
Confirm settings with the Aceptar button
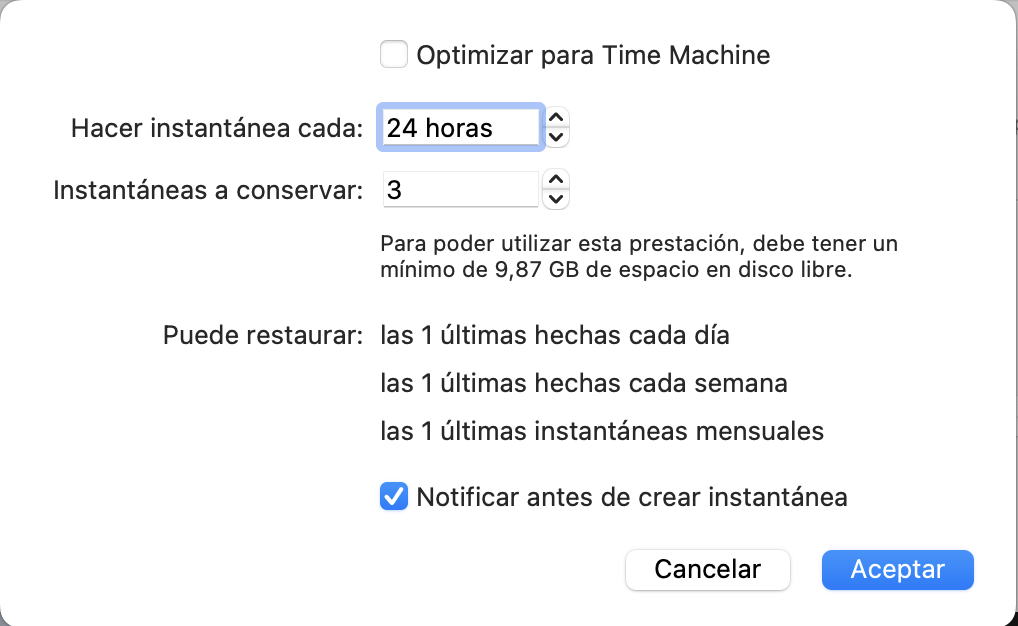[897, 569]
